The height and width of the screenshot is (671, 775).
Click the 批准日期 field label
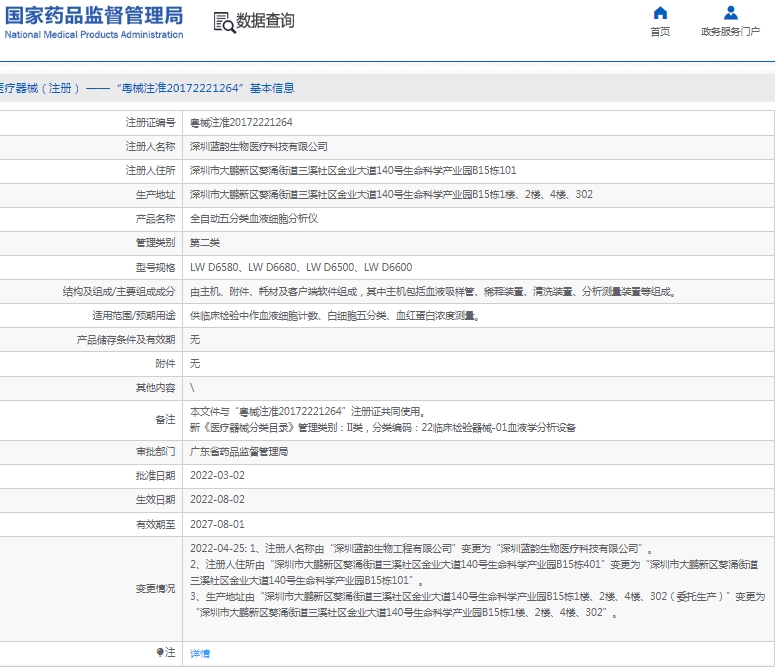[155, 475]
